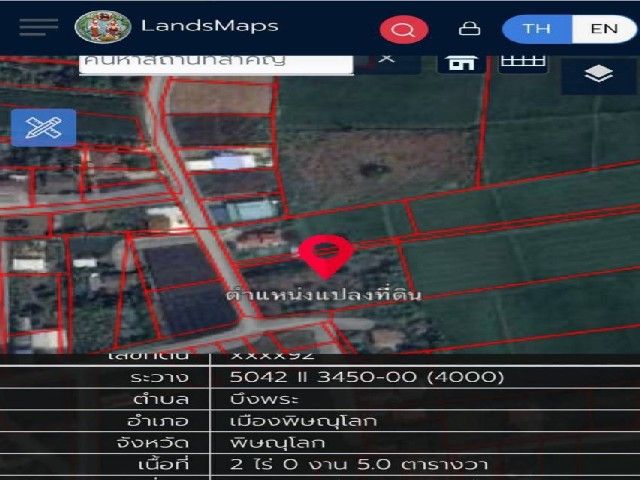Select the sub-district value บึงพระ

pyautogui.click(x=264, y=399)
